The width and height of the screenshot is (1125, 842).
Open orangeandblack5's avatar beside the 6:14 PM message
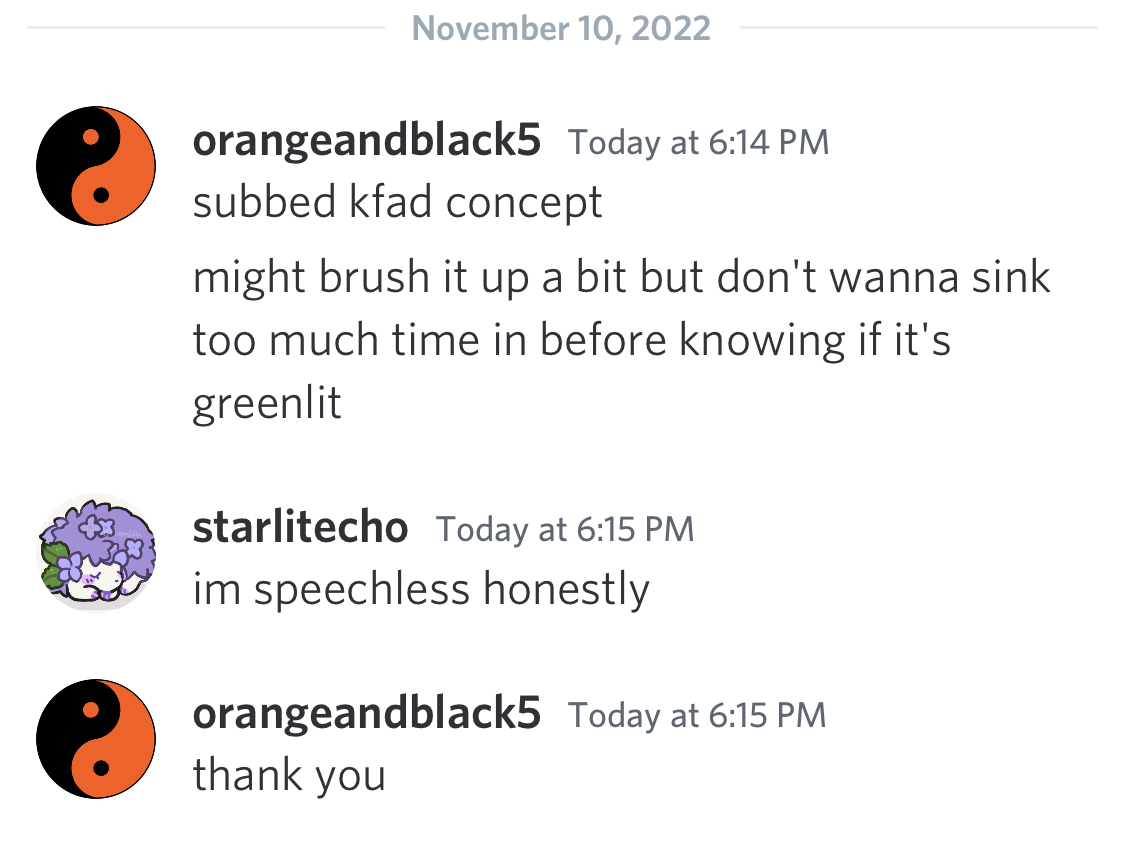coord(96,166)
